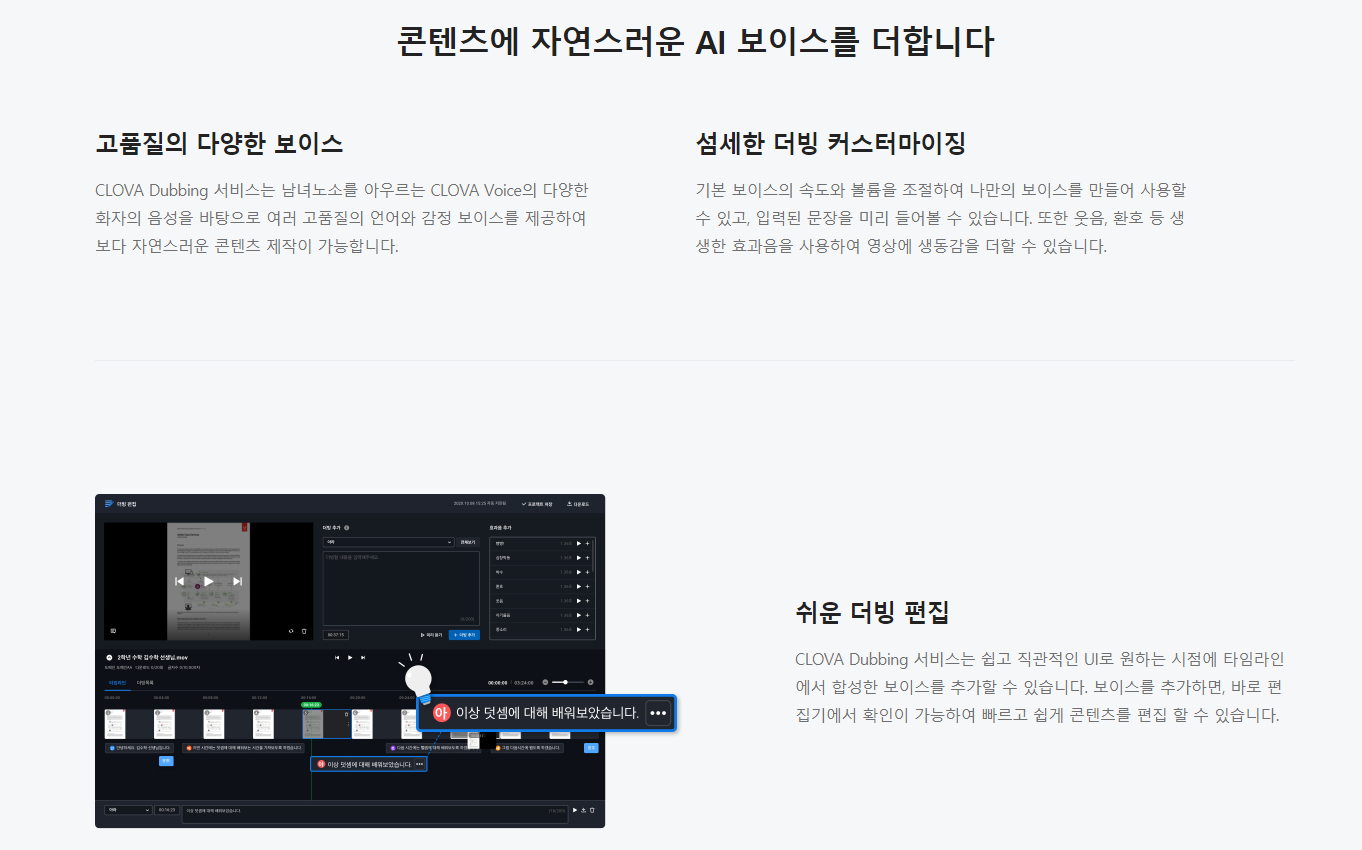The width and height of the screenshot is (1362, 850).
Task: Click the project save checkmark button
Action: tap(537, 504)
